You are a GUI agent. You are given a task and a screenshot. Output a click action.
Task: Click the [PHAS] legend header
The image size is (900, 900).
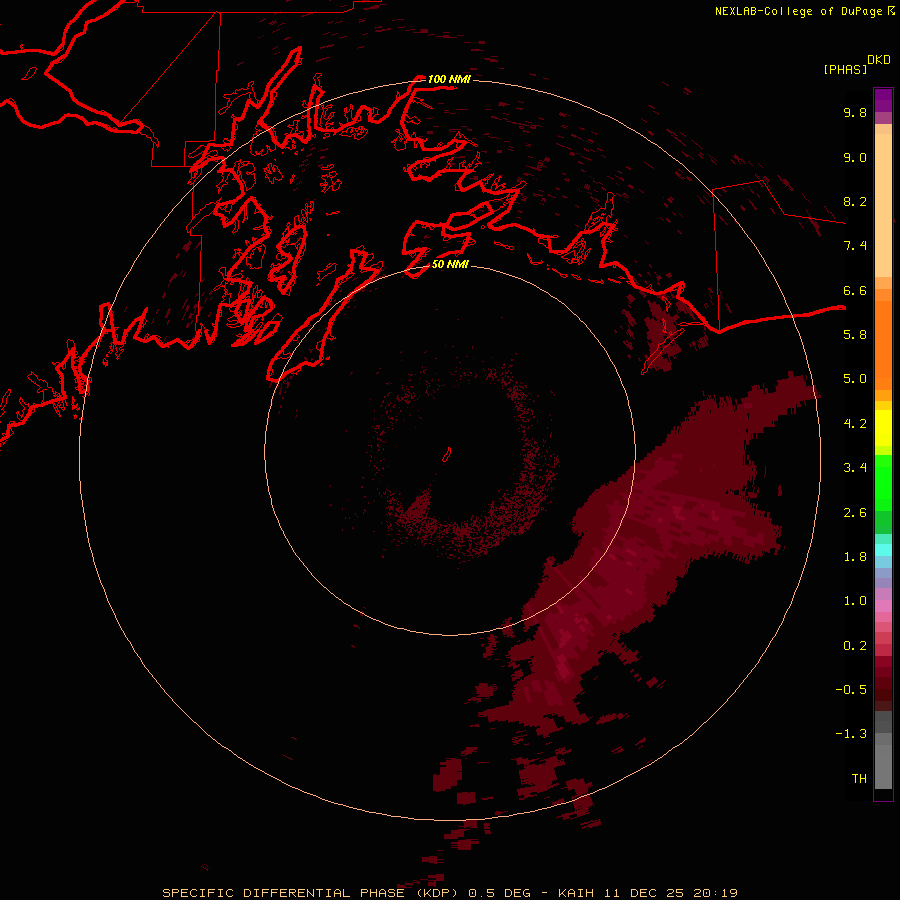click(845, 70)
